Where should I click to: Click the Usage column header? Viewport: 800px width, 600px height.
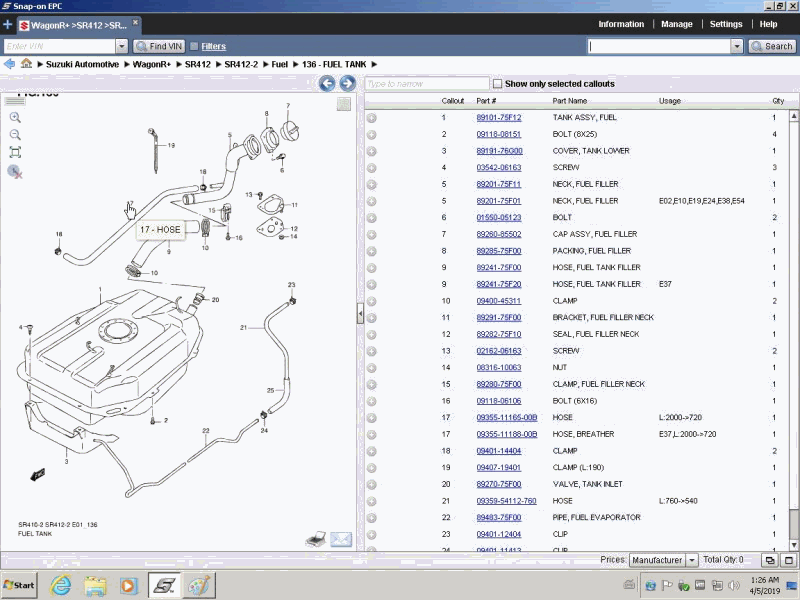pyautogui.click(x=669, y=101)
